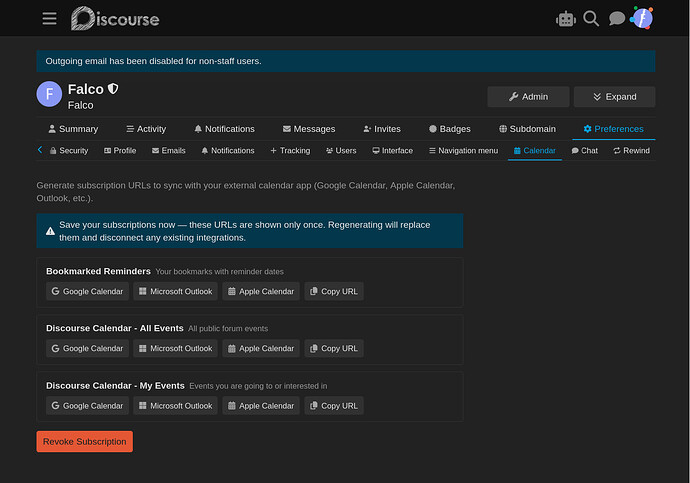Image resolution: width=690 pixels, height=483 pixels.
Task: Select the Calendar preferences tab
Action: [535, 150]
